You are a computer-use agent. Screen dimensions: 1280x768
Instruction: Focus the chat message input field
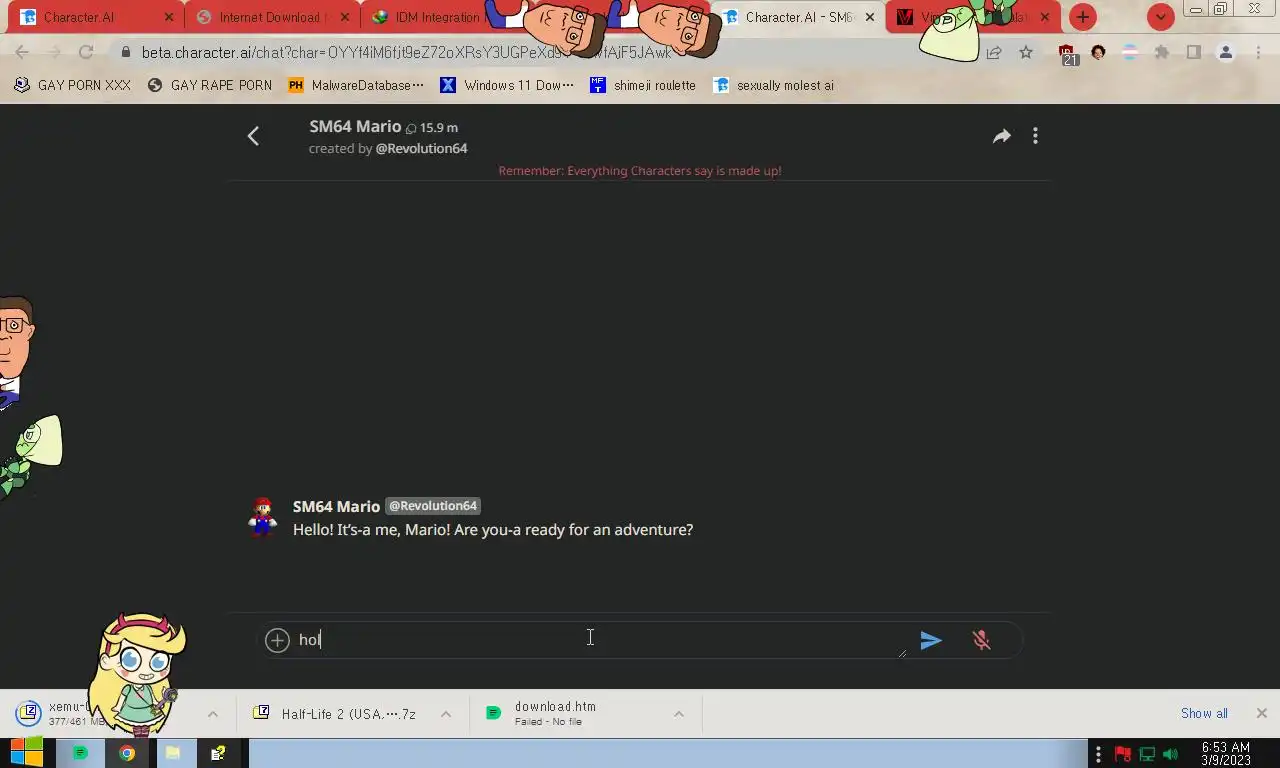[600, 640]
